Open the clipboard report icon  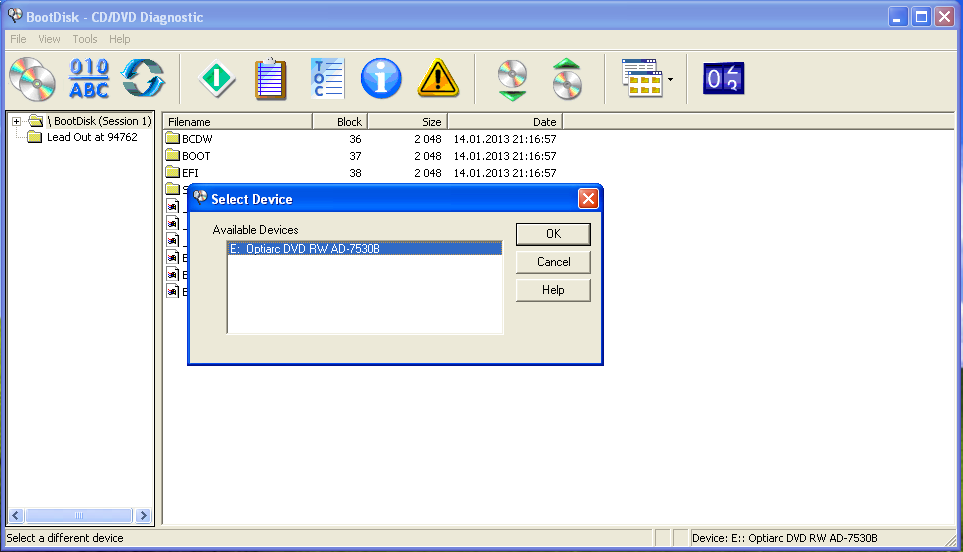tap(271, 78)
